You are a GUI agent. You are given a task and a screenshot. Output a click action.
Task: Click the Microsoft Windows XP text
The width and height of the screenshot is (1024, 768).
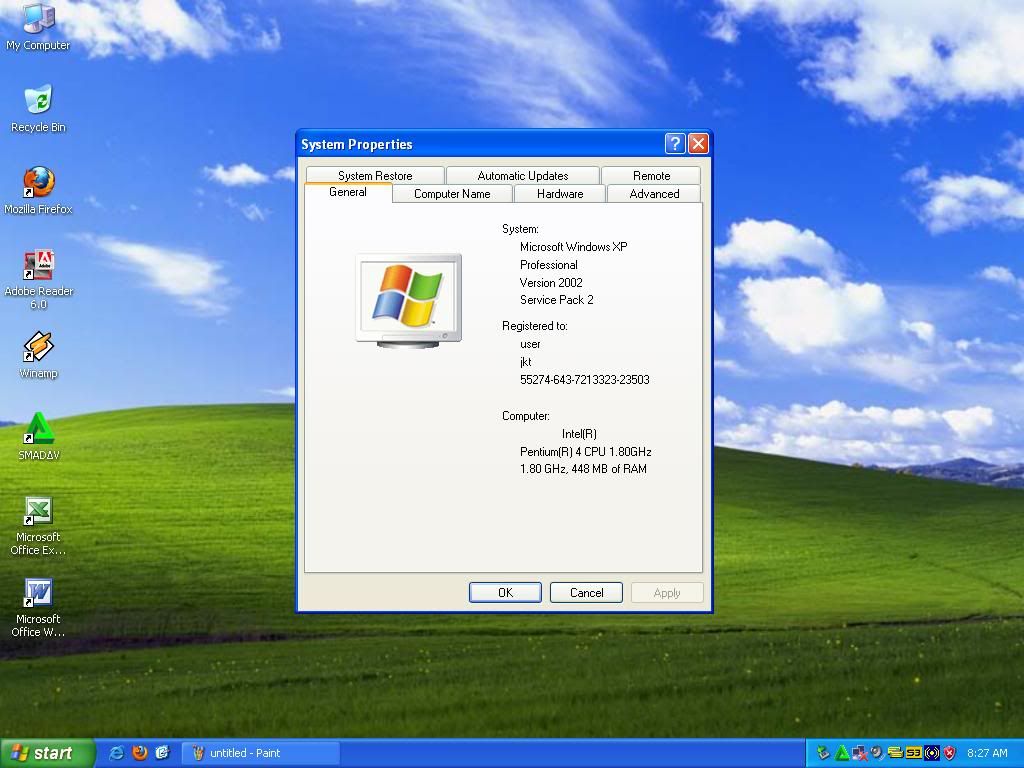[573, 247]
